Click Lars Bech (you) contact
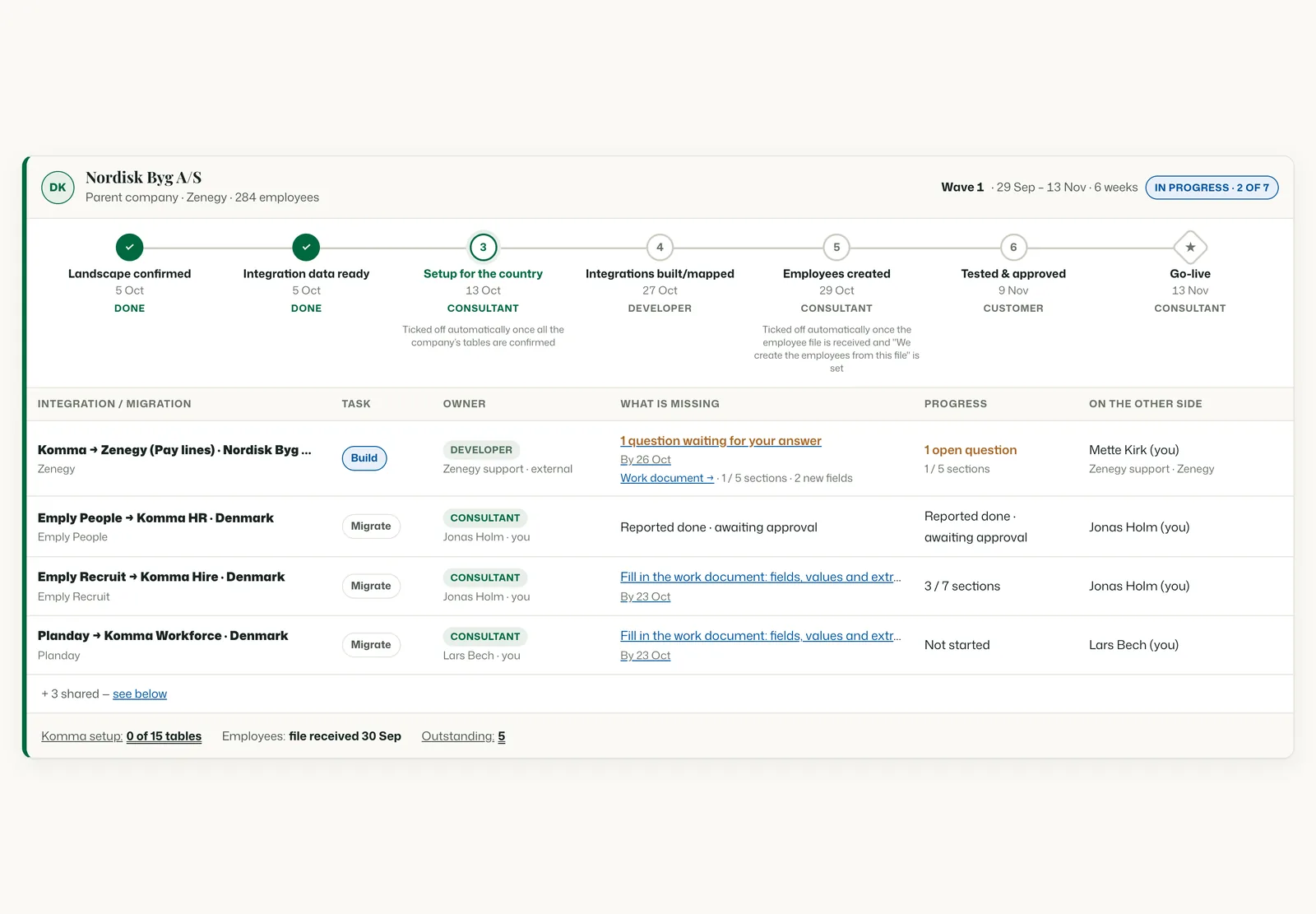The image size is (1316, 914). click(1134, 645)
